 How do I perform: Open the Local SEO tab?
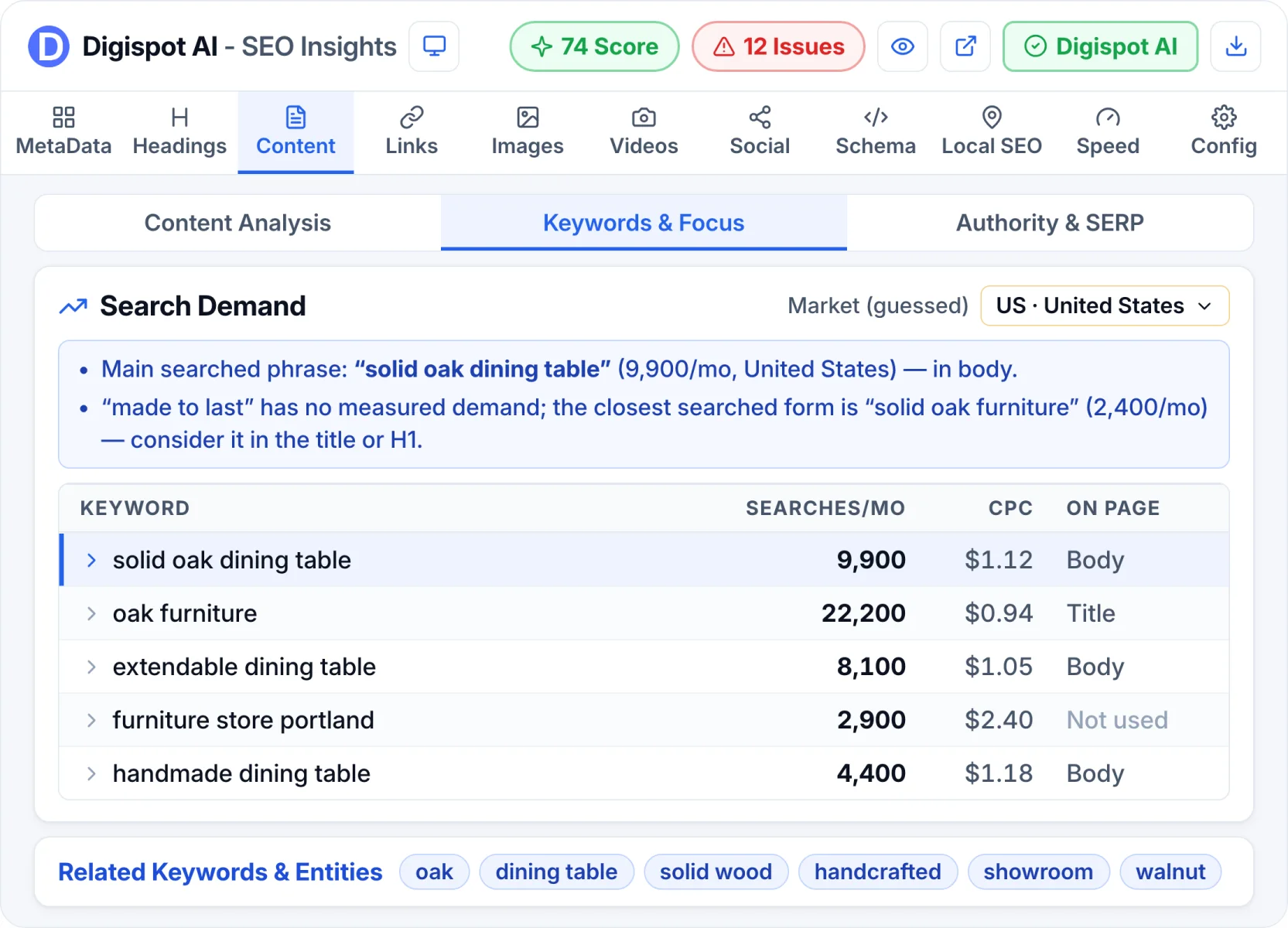[992, 132]
